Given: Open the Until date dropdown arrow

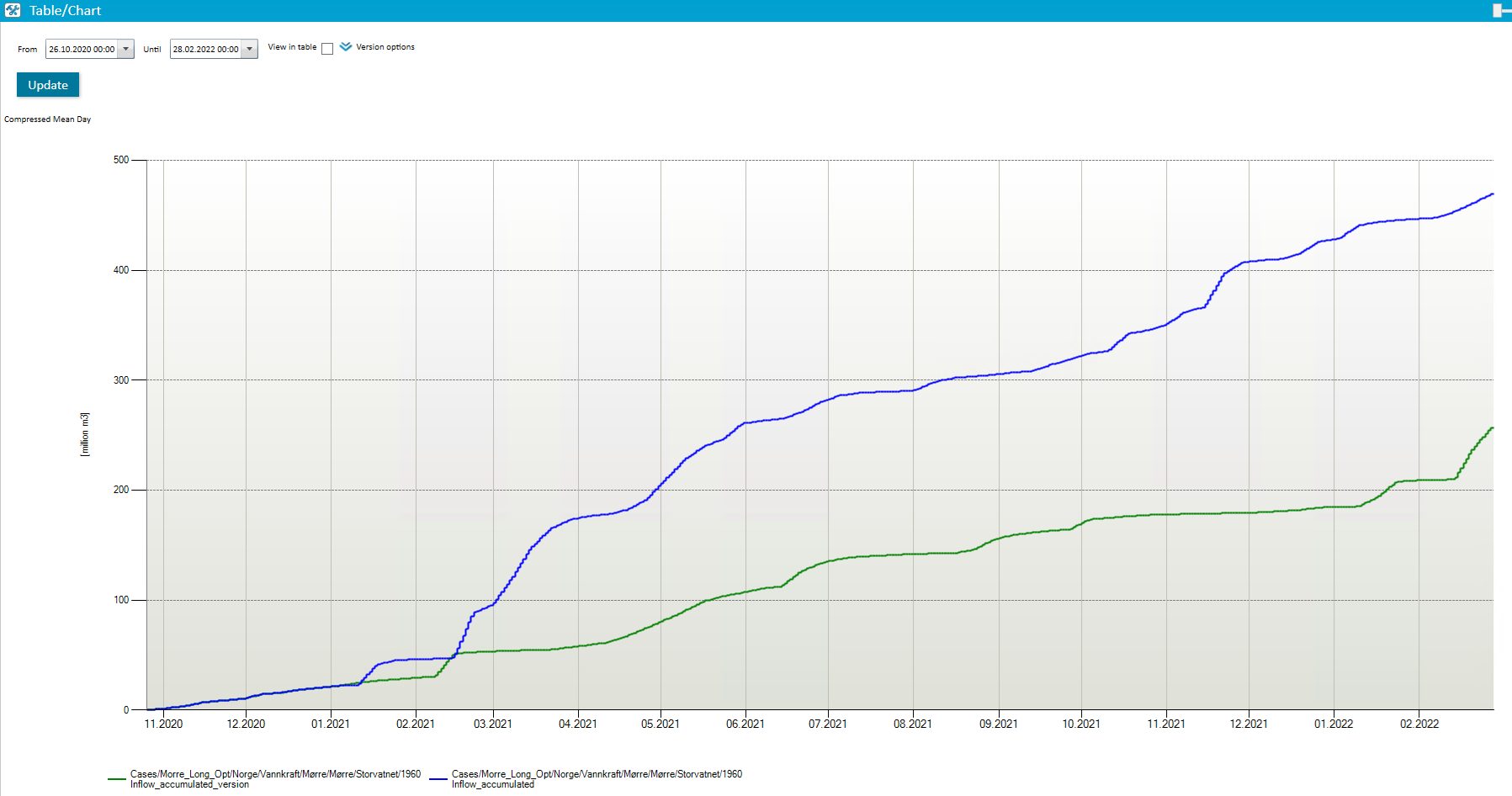Looking at the screenshot, I should (250, 49).
